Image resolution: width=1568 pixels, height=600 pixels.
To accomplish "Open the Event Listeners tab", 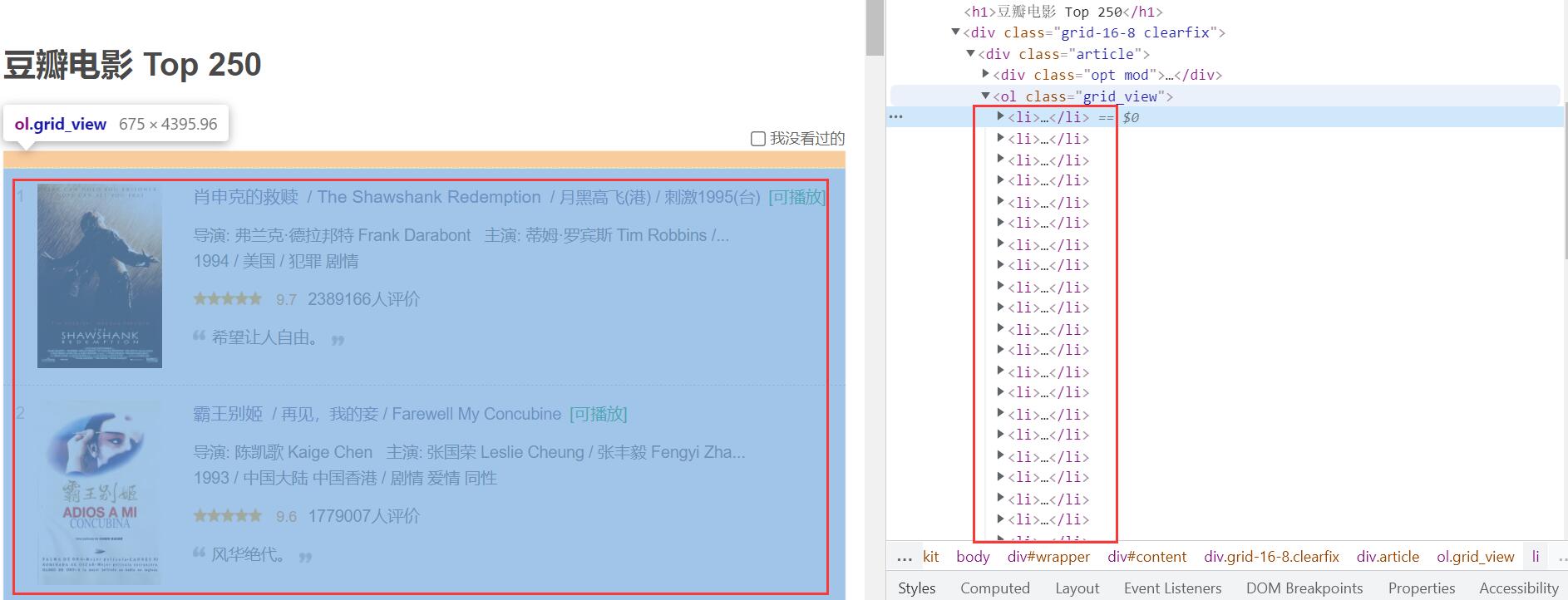I will pos(1172,588).
